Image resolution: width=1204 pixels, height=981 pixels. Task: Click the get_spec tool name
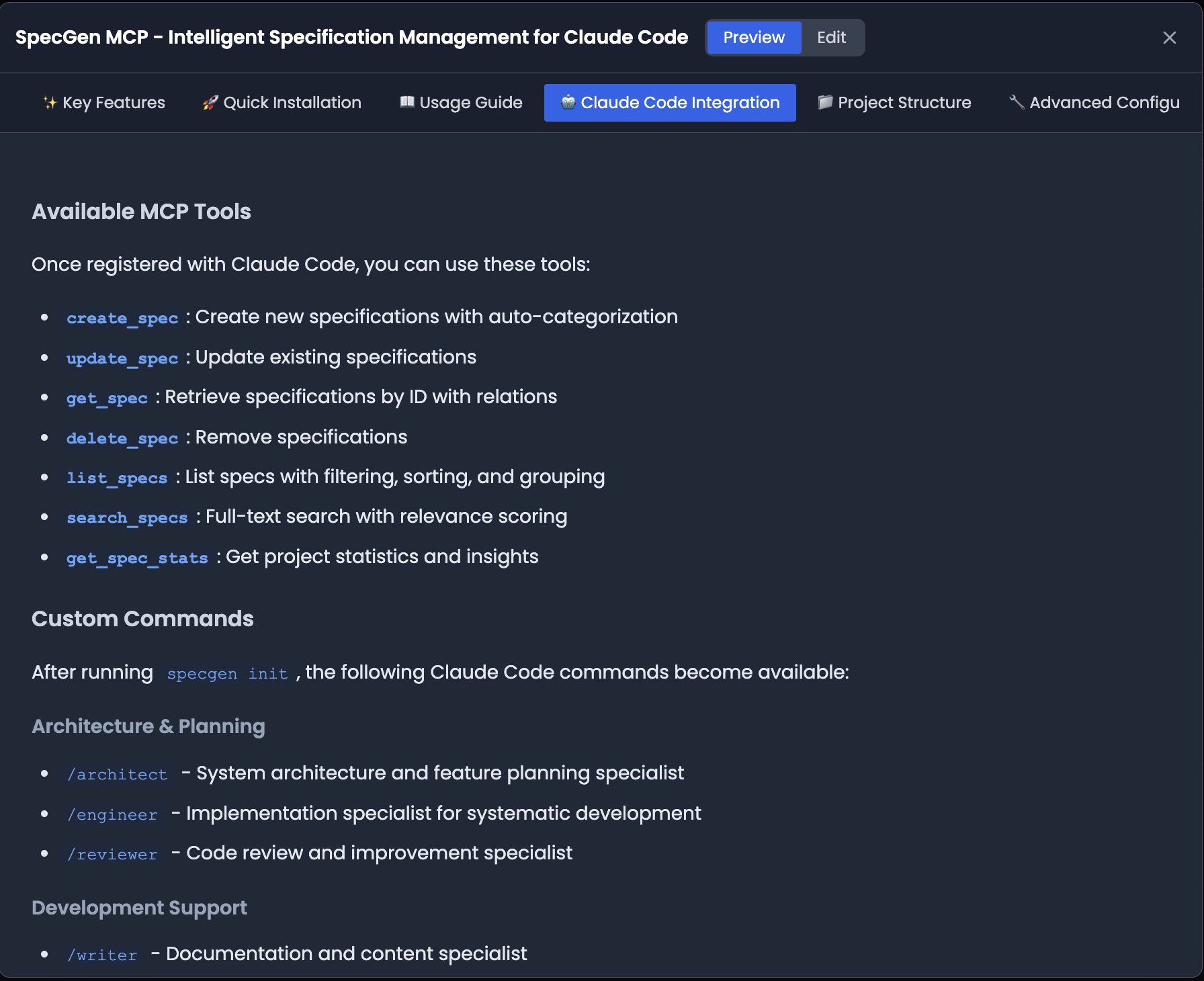(107, 398)
